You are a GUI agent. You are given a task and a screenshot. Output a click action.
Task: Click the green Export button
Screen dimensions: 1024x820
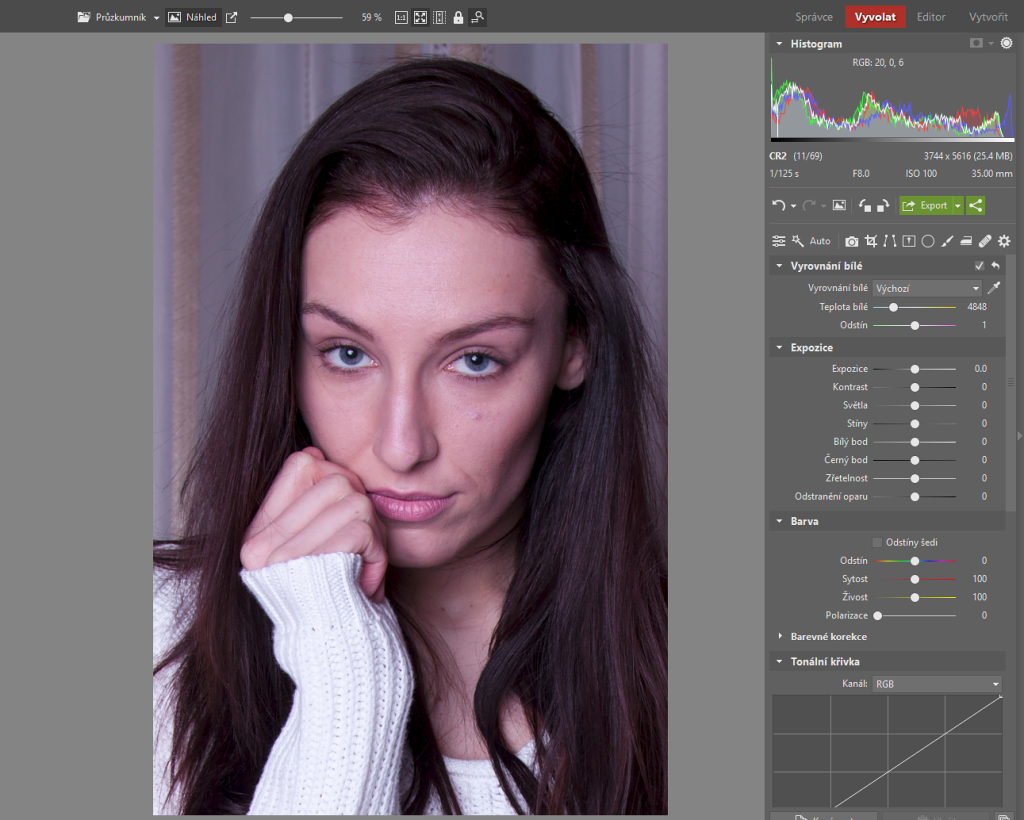coord(925,205)
